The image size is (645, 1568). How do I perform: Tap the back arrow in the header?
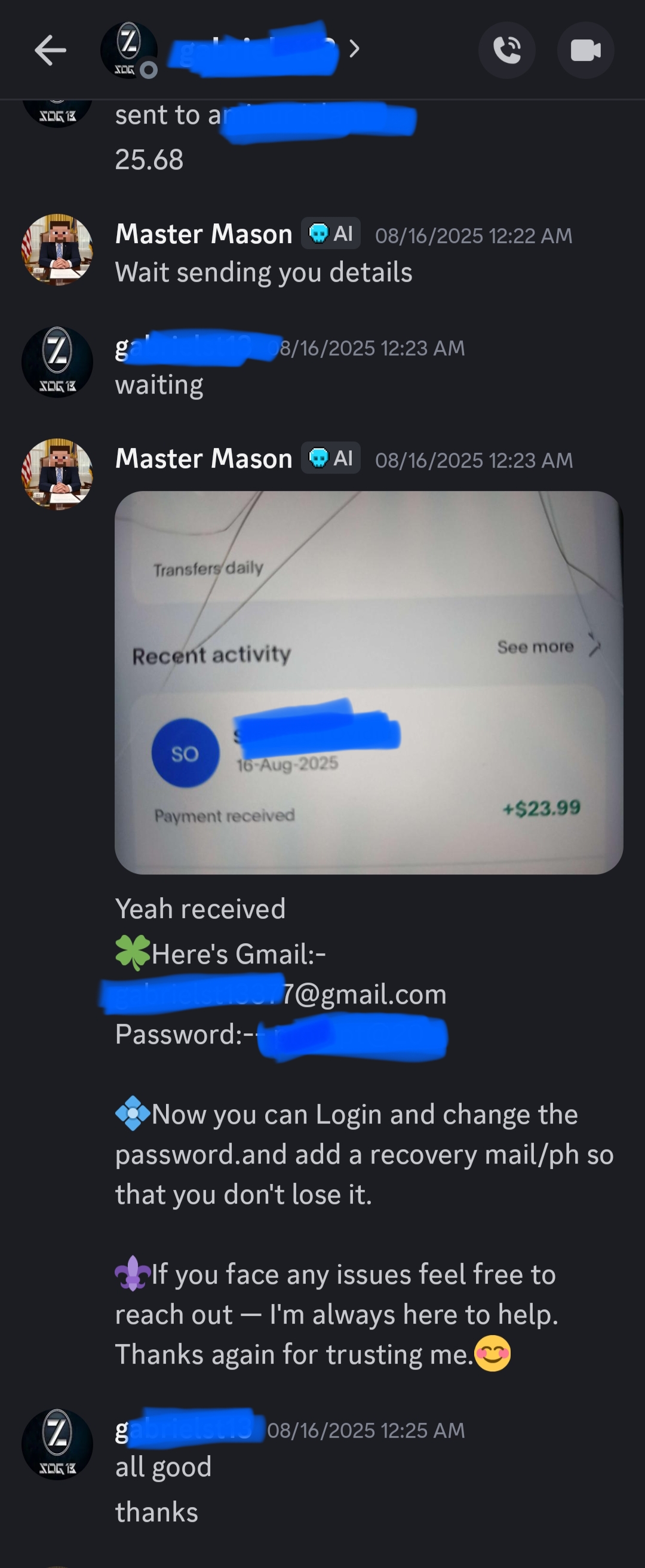[x=50, y=50]
